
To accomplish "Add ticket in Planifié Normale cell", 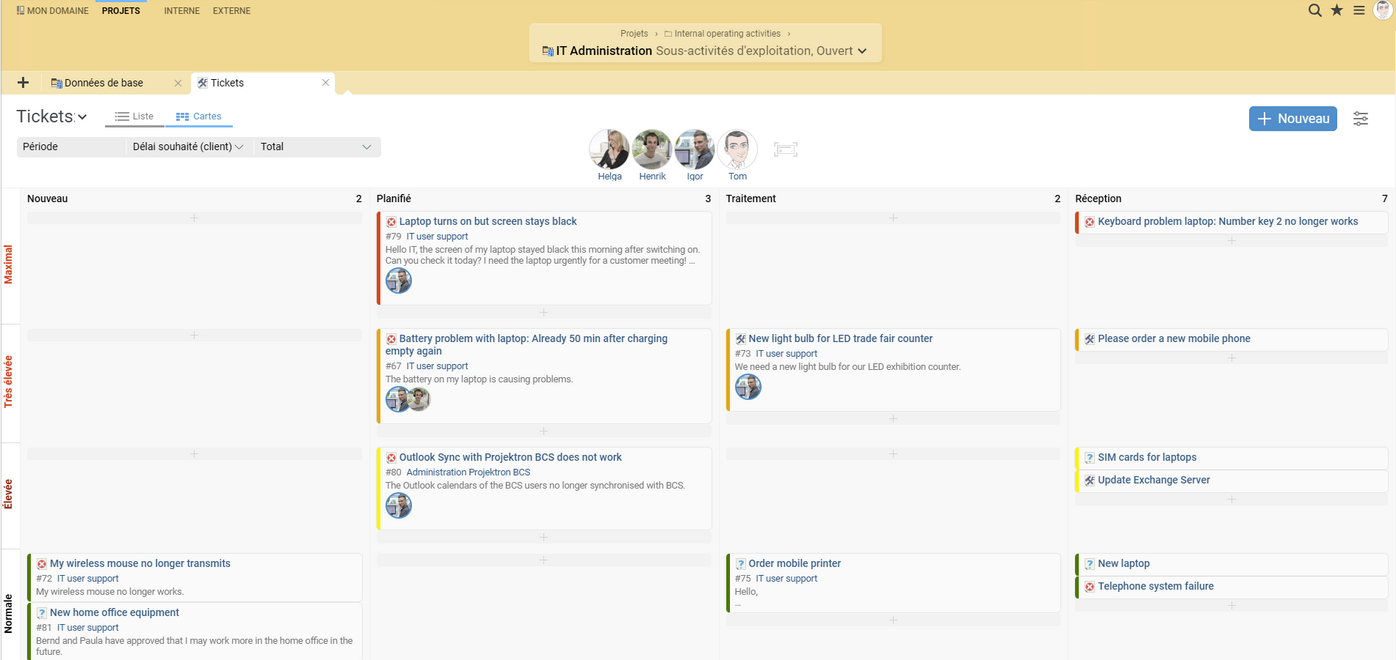I will tap(544, 560).
